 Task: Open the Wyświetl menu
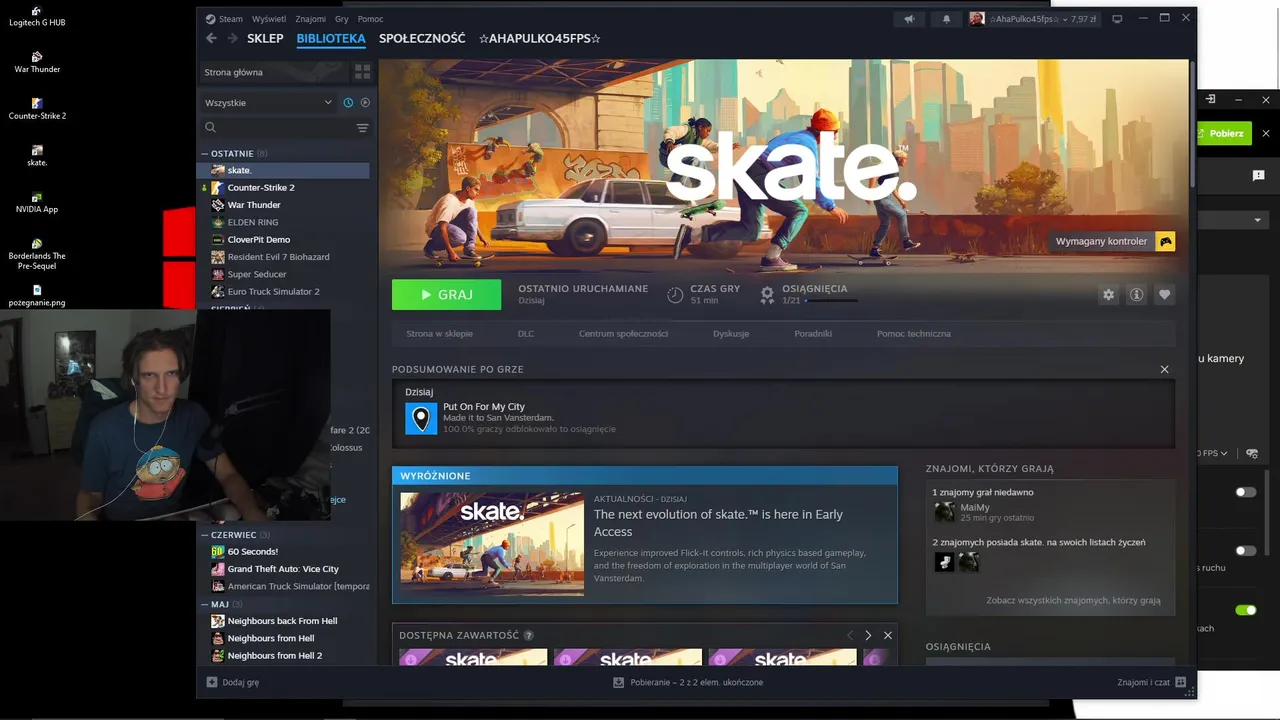(269, 19)
